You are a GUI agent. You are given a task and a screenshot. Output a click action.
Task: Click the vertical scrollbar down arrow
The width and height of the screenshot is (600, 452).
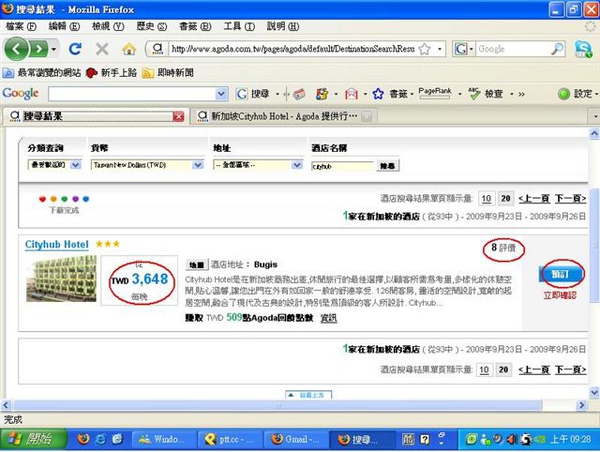point(594,392)
